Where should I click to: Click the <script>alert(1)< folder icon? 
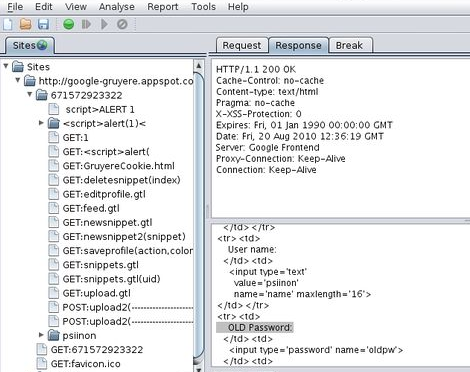pyautogui.click(x=53, y=123)
